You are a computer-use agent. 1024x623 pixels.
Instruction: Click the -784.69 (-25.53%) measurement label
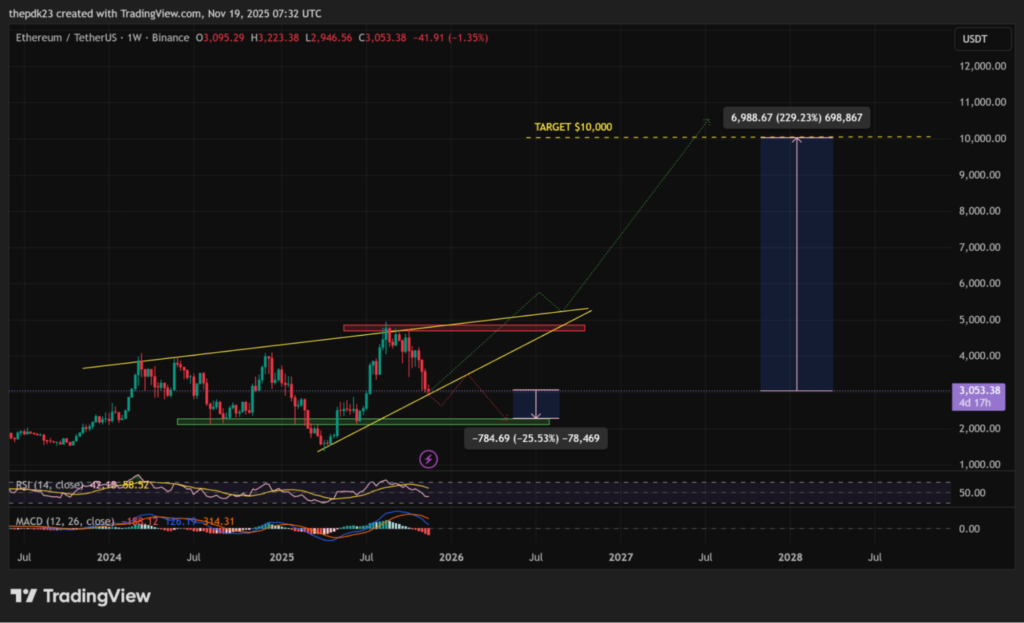537,437
